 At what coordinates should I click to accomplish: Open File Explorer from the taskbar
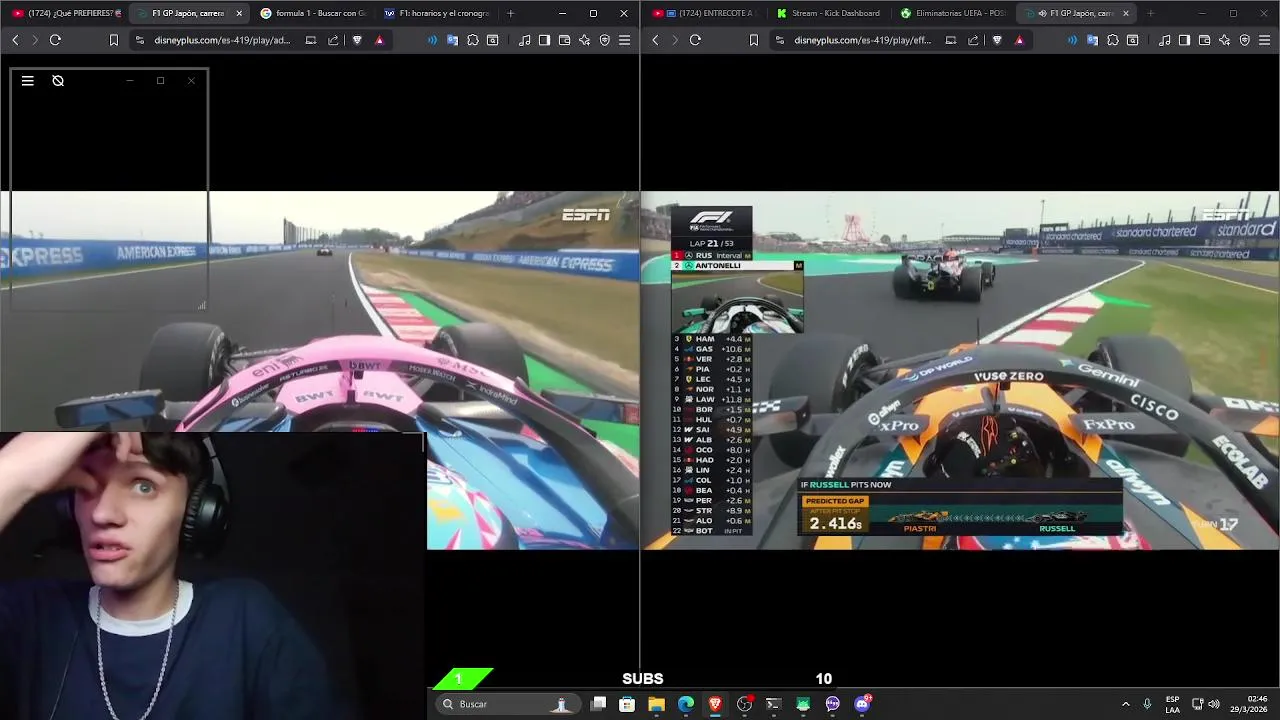656,704
